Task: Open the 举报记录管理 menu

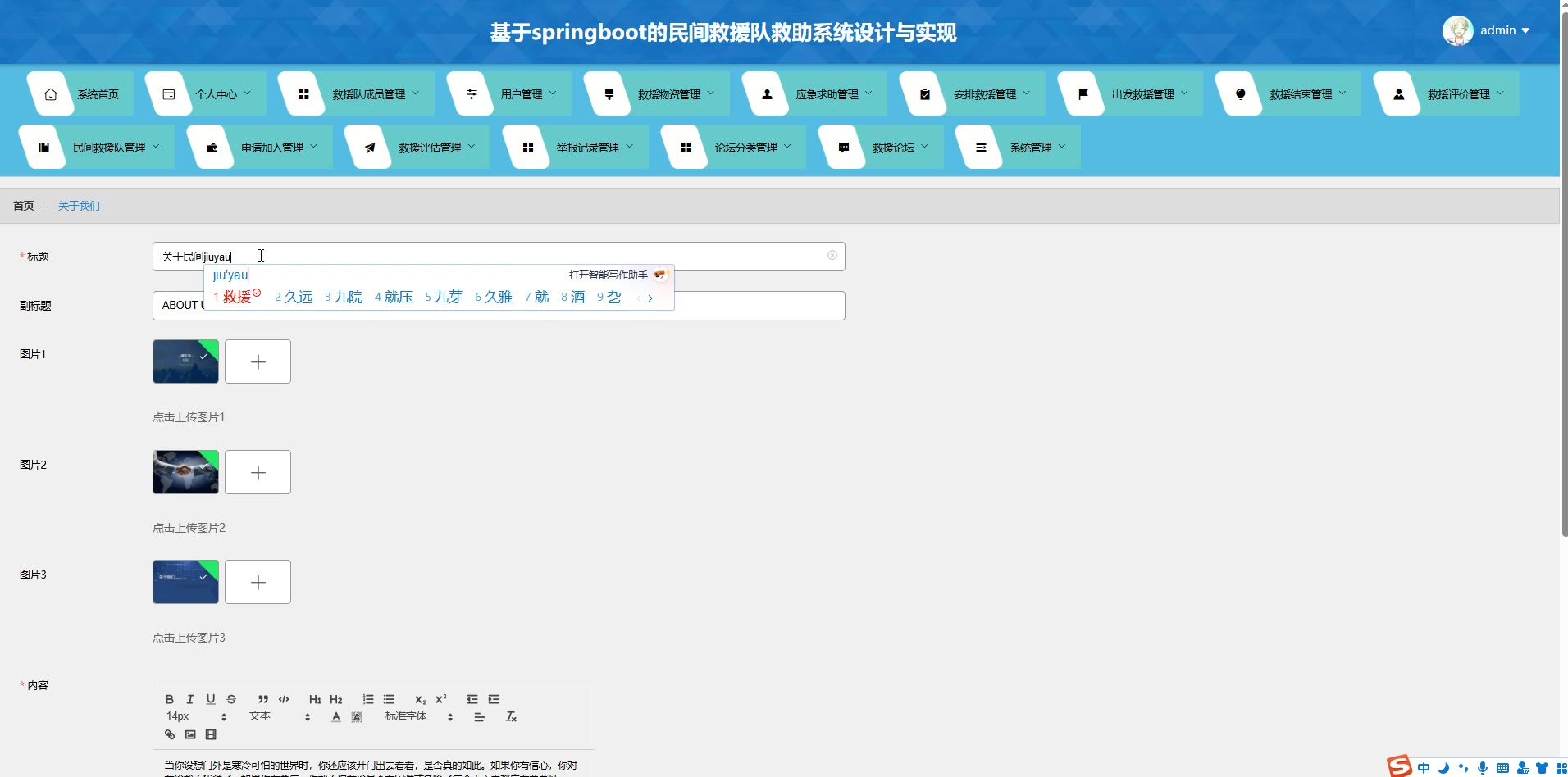Action: click(x=576, y=147)
